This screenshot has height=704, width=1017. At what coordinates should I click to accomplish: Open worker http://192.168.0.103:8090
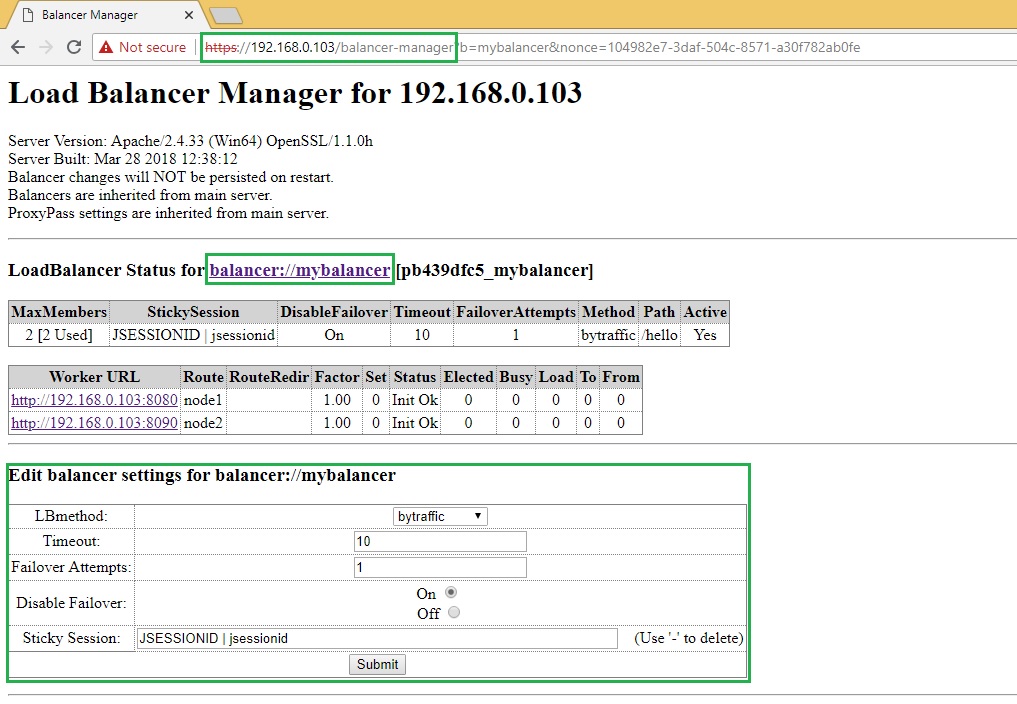pyautogui.click(x=94, y=423)
